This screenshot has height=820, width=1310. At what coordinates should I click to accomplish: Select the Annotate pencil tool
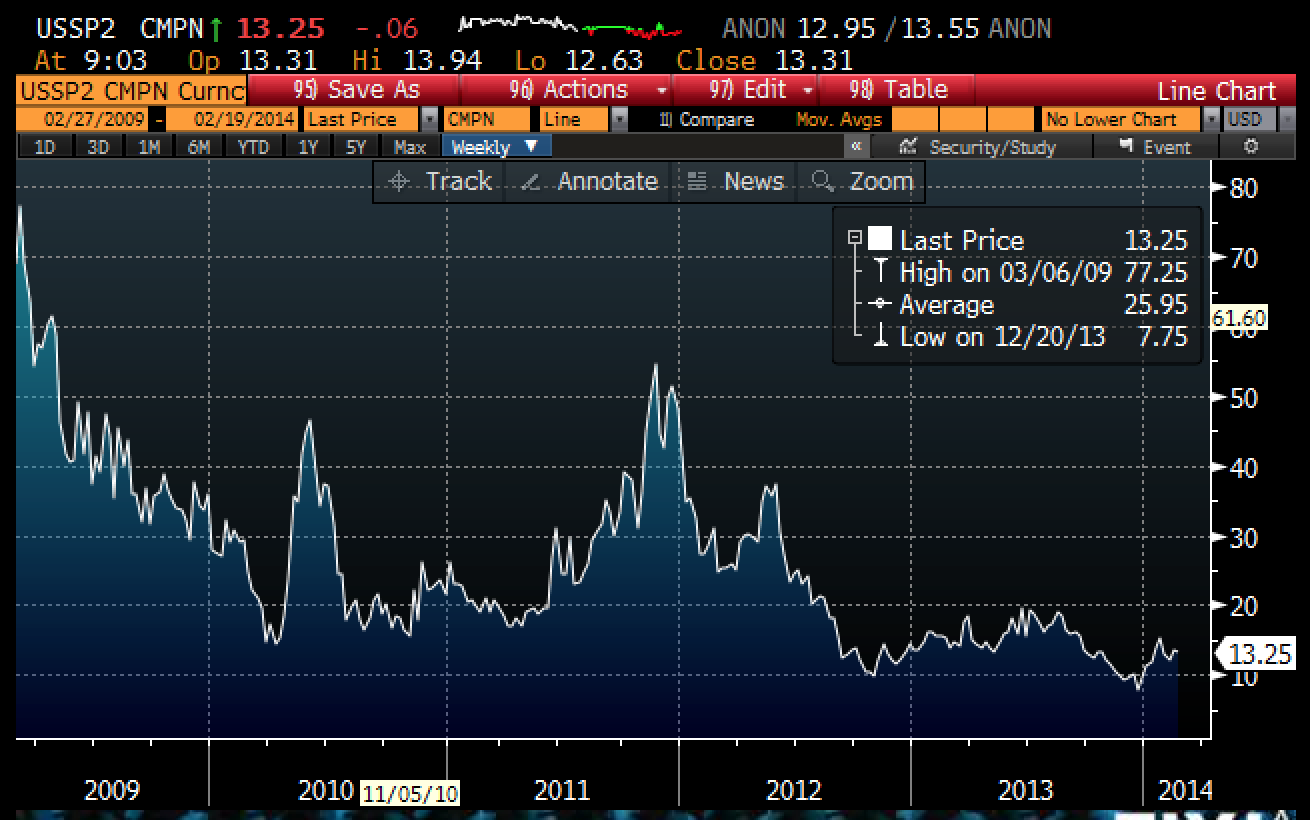click(589, 182)
